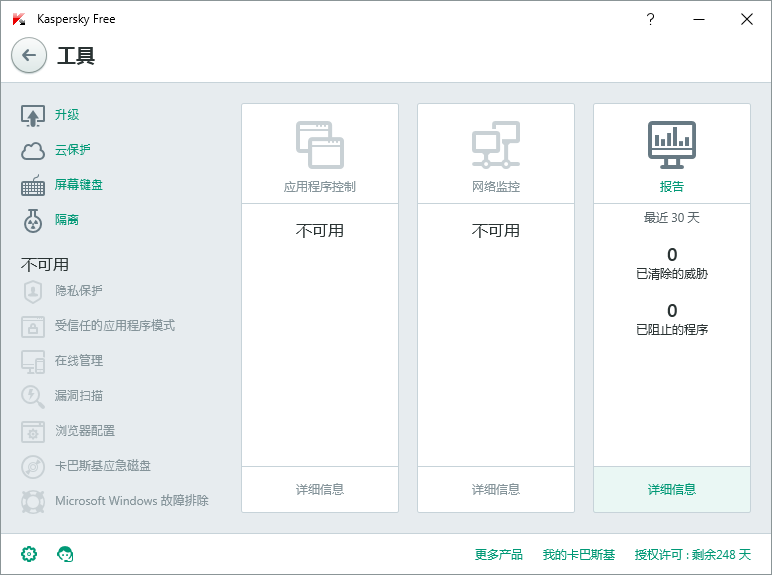This screenshot has height=575, width=772.
Task: Click the 报告 report title link
Action: coord(672,187)
